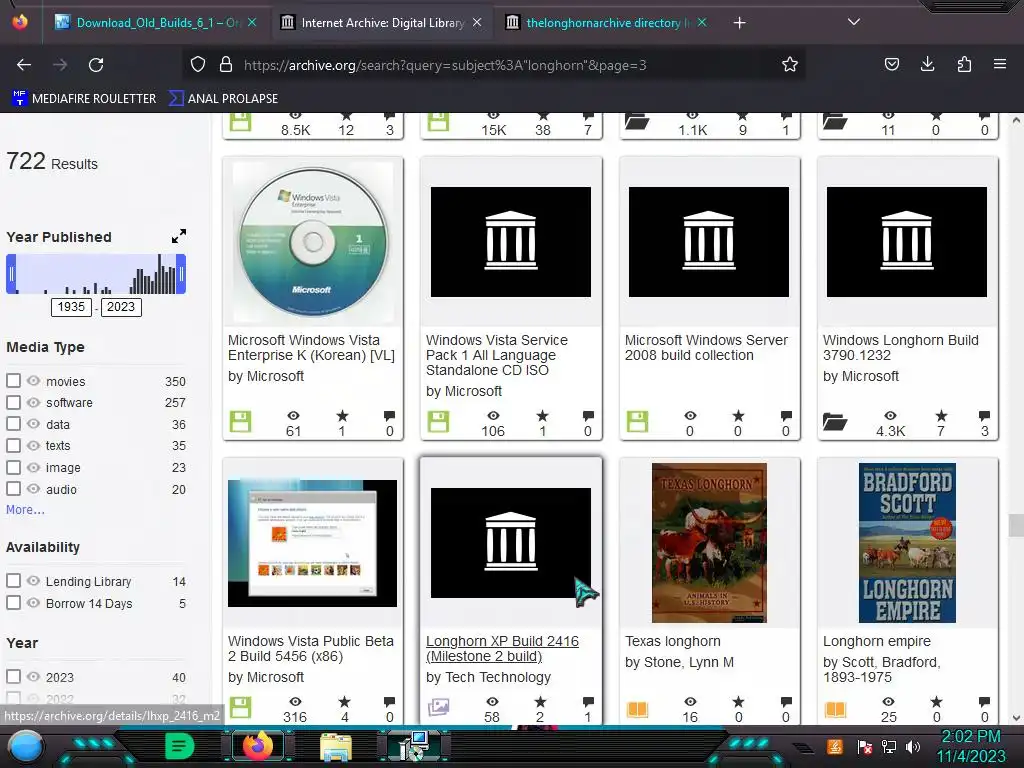The image size is (1024, 768).
Task: Open the Windows Vista Enterprise disc thumbnail
Action: [313, 242]
